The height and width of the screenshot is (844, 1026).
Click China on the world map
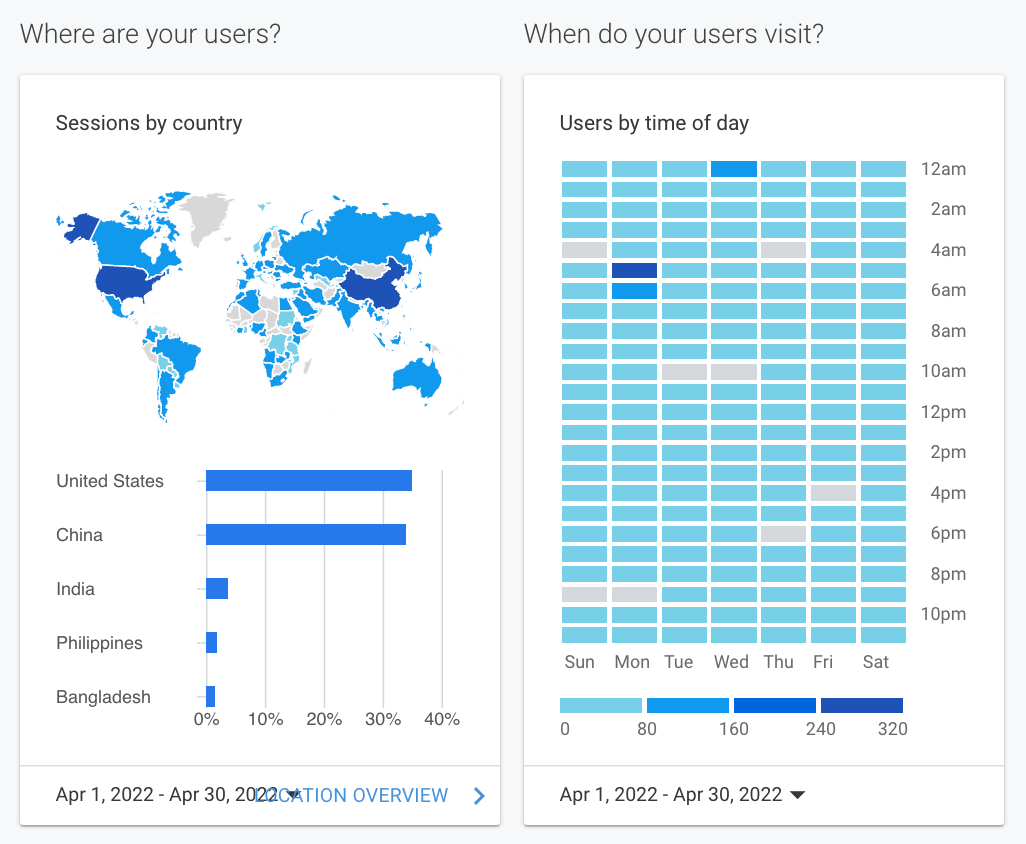point(372,287)
